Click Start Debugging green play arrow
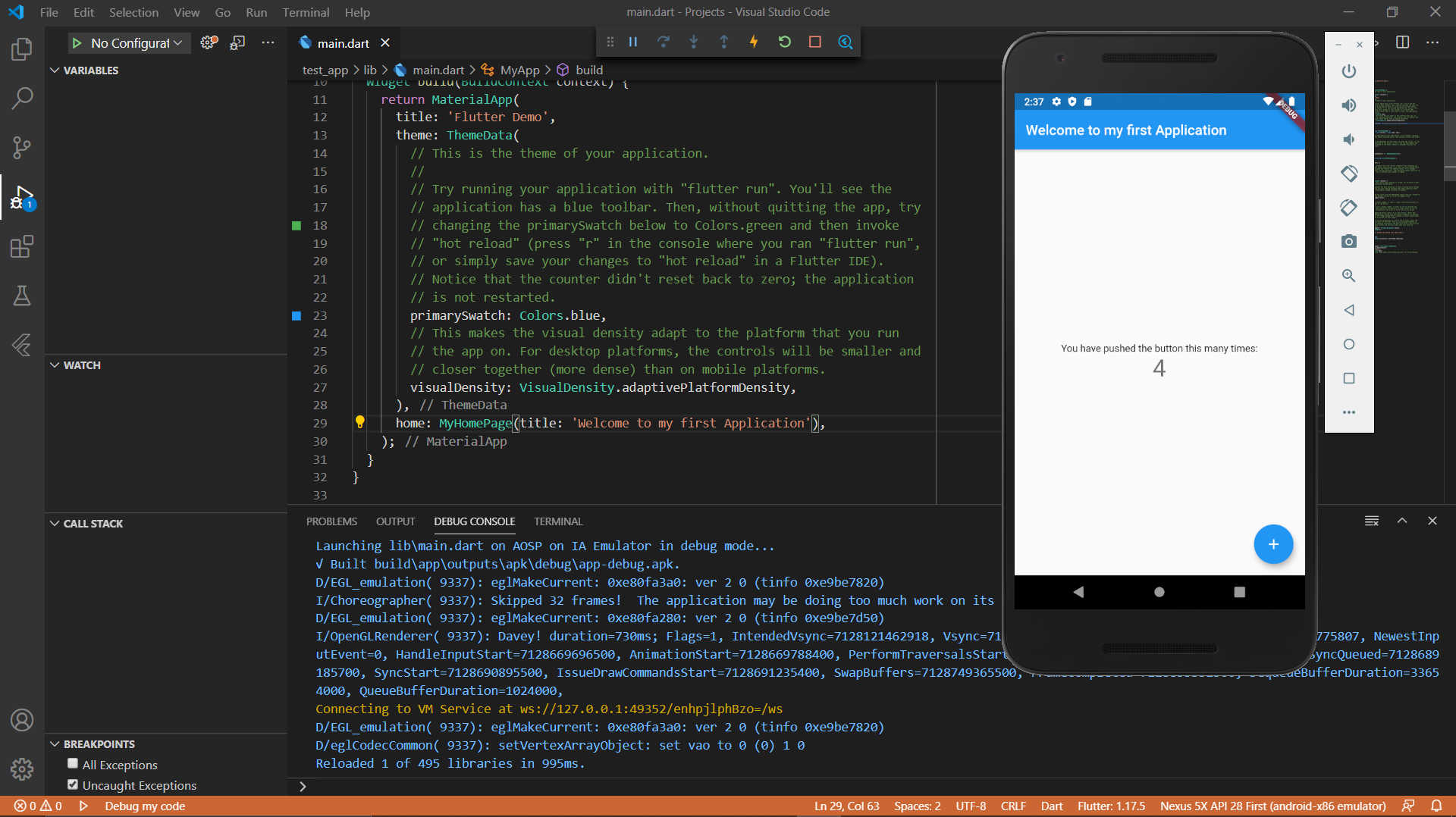Screen dimensions: 1456x817 click(x=77, y=43)
